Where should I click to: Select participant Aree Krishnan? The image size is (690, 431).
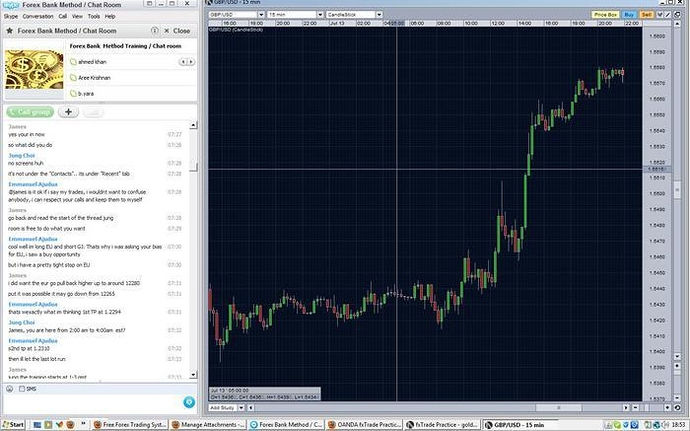pyautogui.click(x=90, y=78)
